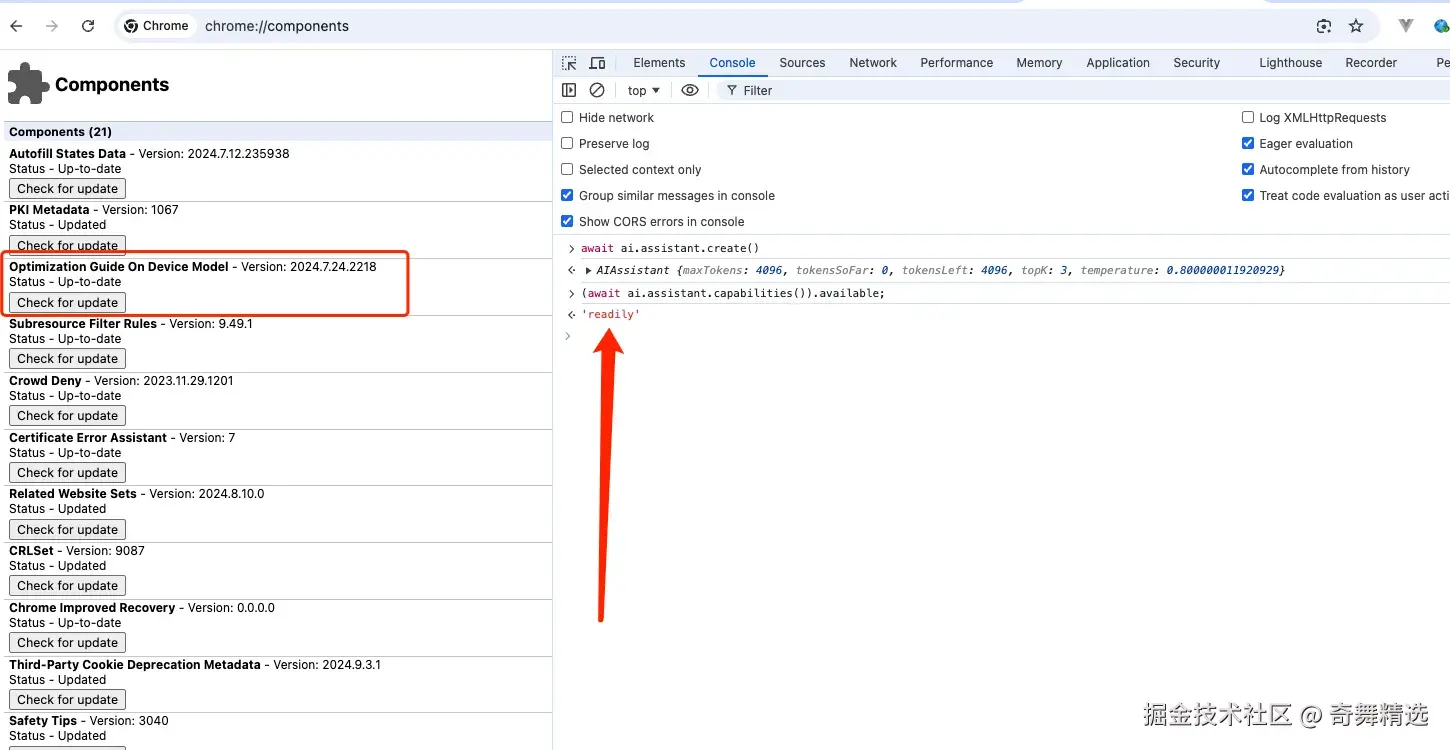Open Google Lens search icon in address bar
Screen dimensions: 1450x750
[x=1324, y=26]
